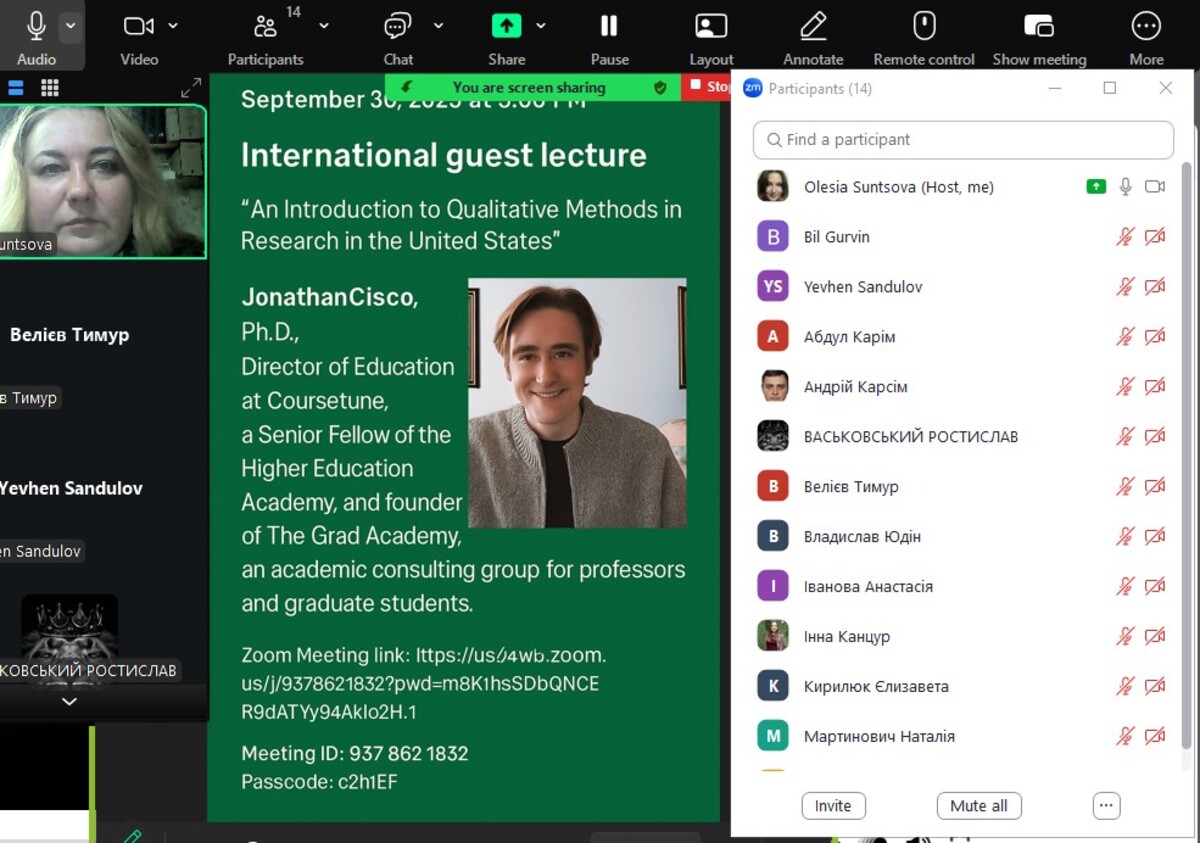Click the Annotate pencil icon
The image size is (1200, 843).
(813, 26)
